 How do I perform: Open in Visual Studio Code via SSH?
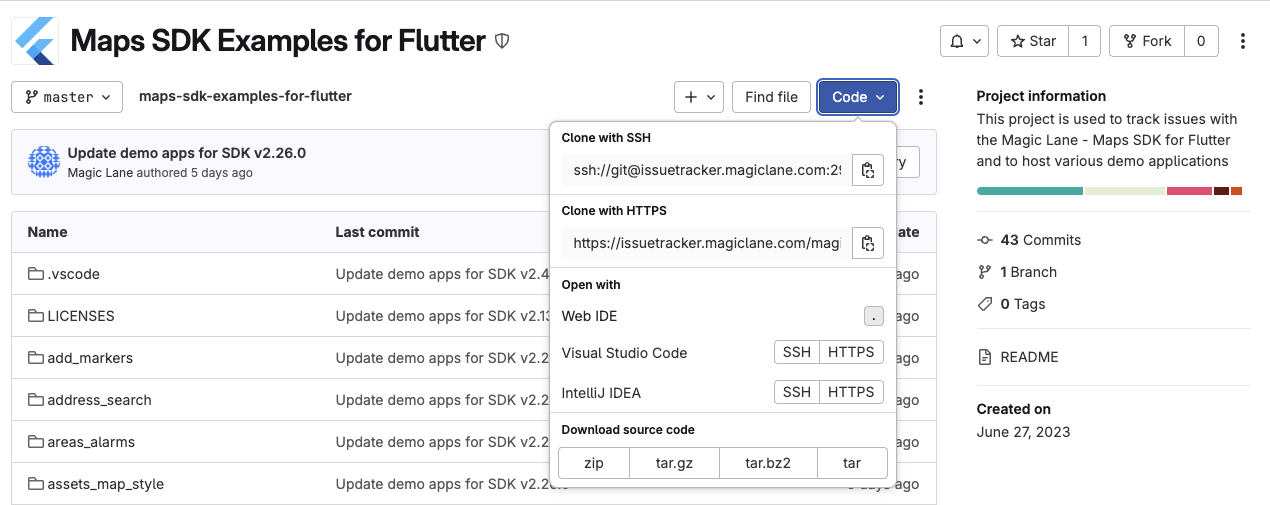[797, 352]
